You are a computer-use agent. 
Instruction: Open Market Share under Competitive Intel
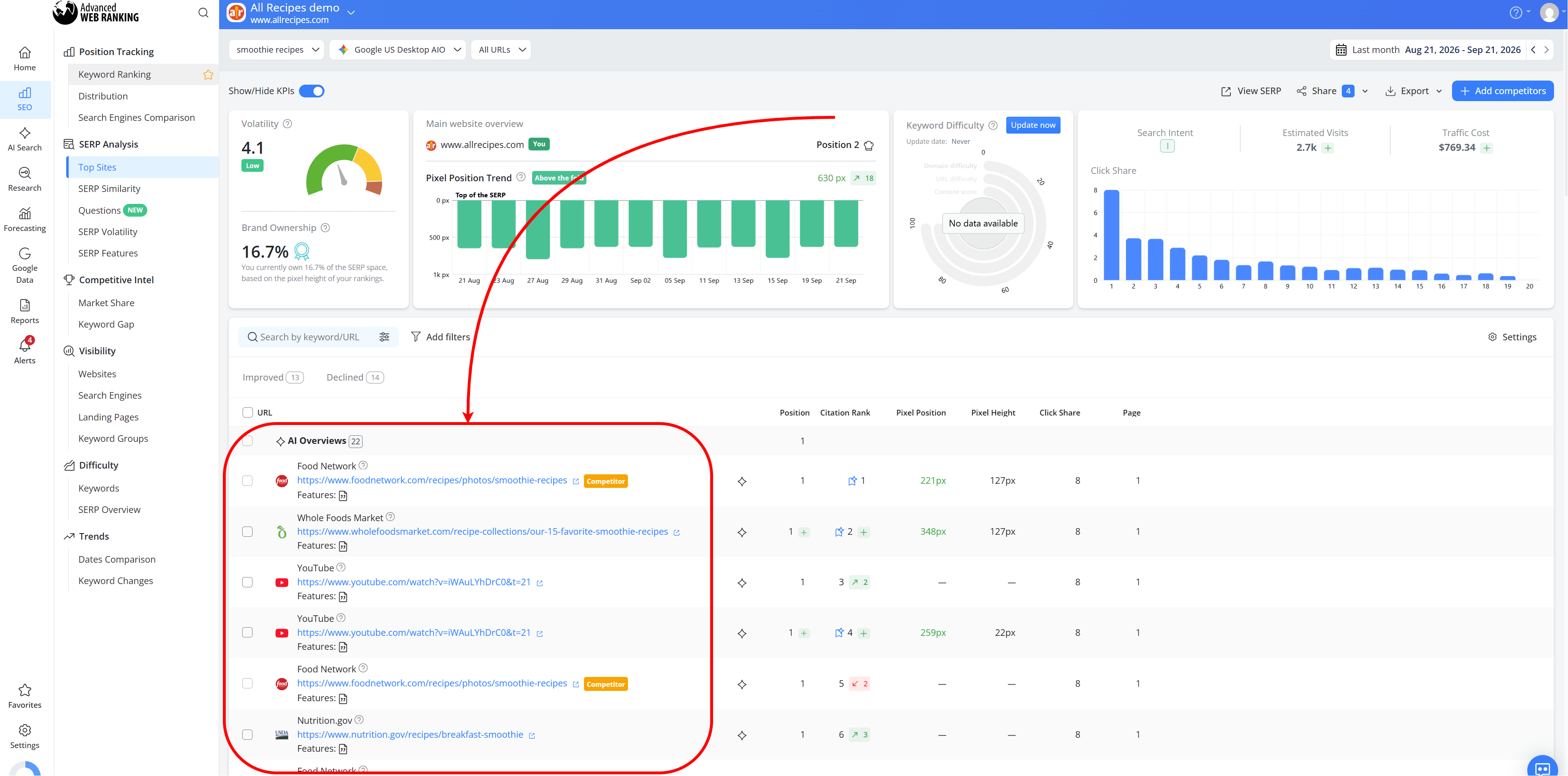[x=106, y=303]
